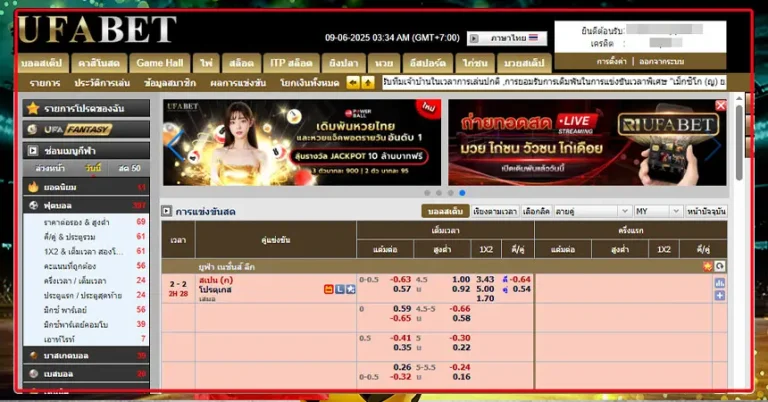Click the yellow left arrow icon in the sub-menu
Viewport: 768px width, 402px height.
click(353, 82)
